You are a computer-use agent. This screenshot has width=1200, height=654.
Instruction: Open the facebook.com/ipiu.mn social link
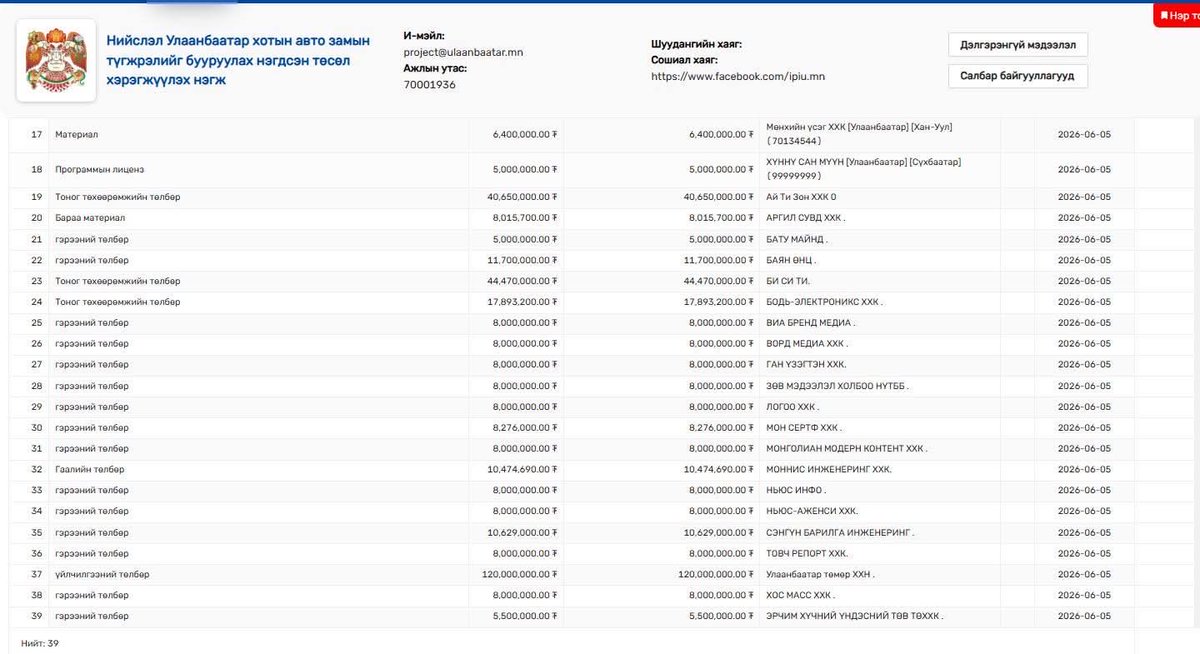coord(738,76)
